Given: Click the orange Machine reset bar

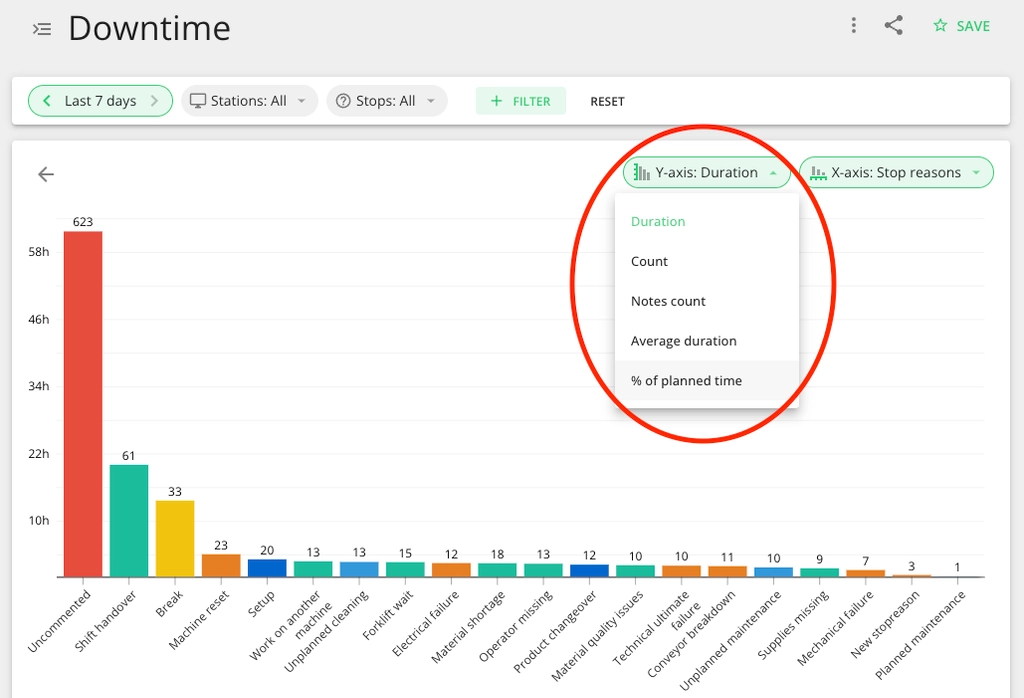Looking at the screenshot, I should (x=221, y=565).
